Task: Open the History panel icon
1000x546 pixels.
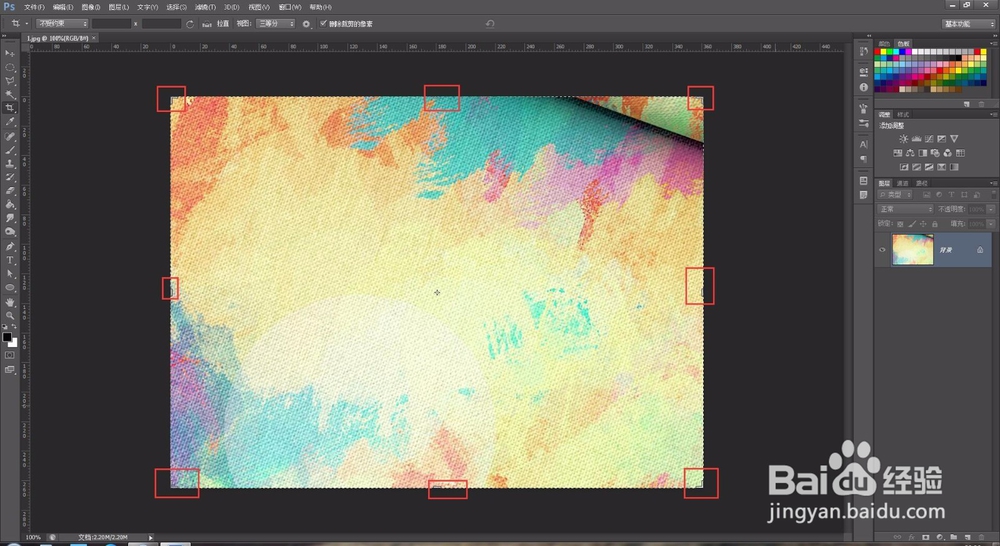Action: tap(864, 52)
